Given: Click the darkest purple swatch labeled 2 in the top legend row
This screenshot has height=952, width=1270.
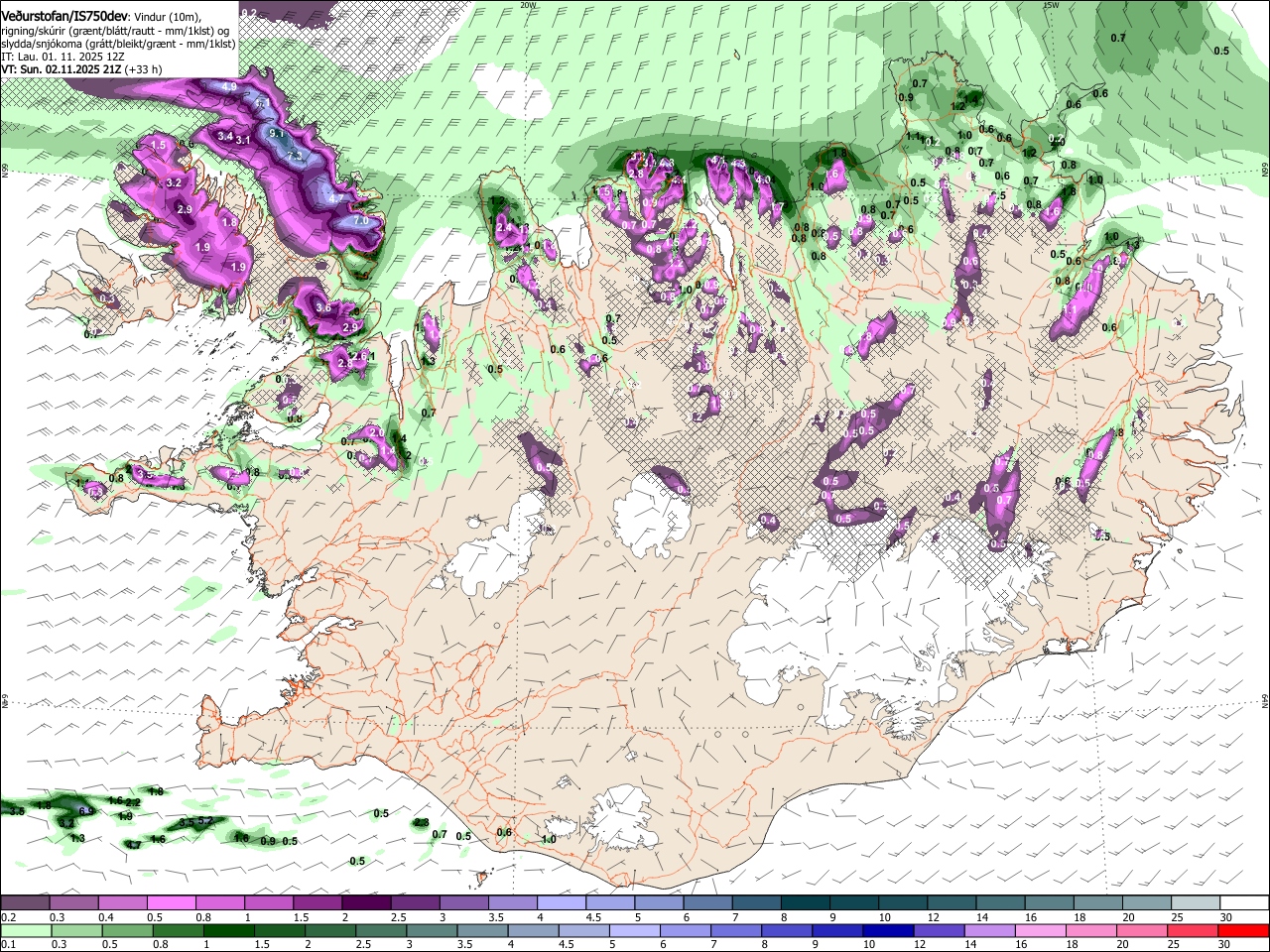Looking at the screenshot, I should [366, 903].
